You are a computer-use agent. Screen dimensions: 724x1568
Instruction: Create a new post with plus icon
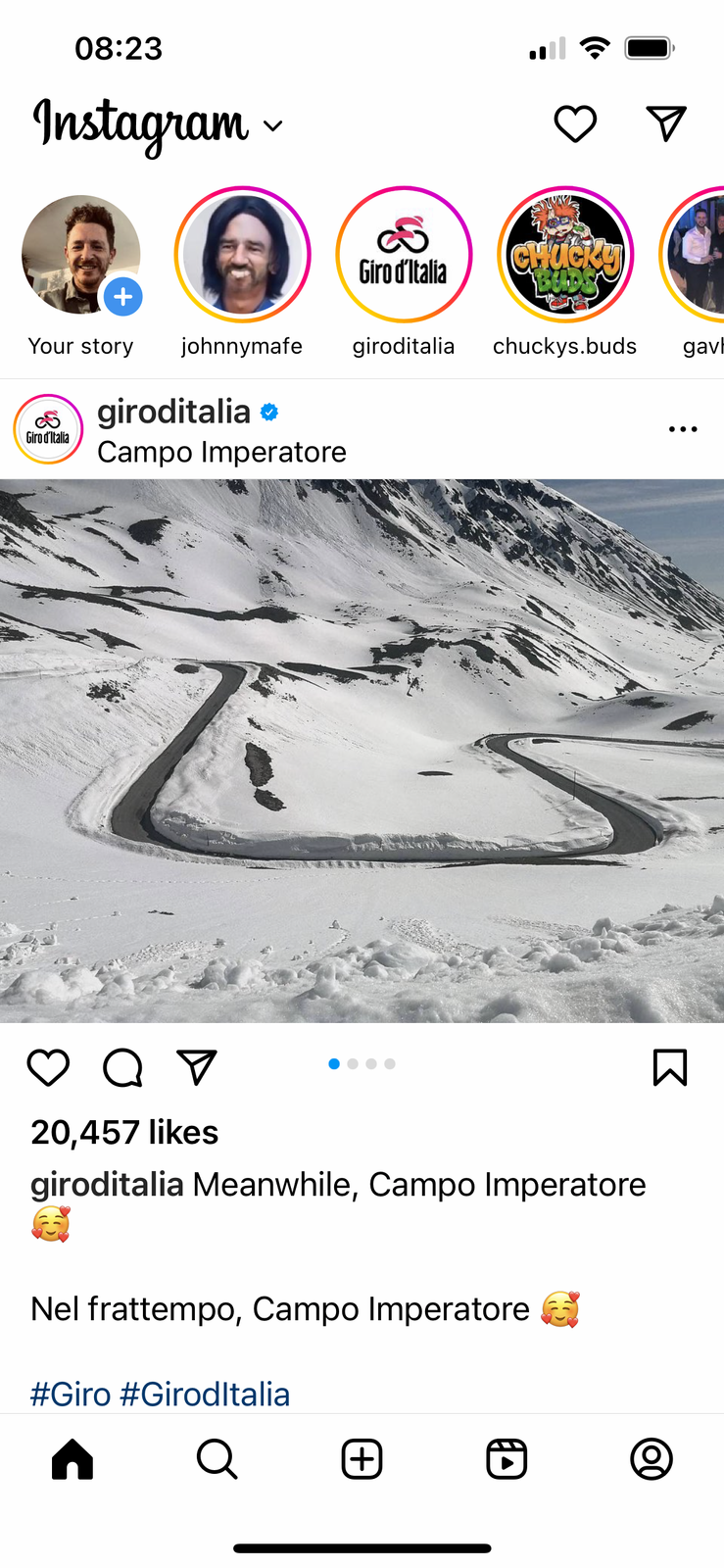click(362, 1459)
